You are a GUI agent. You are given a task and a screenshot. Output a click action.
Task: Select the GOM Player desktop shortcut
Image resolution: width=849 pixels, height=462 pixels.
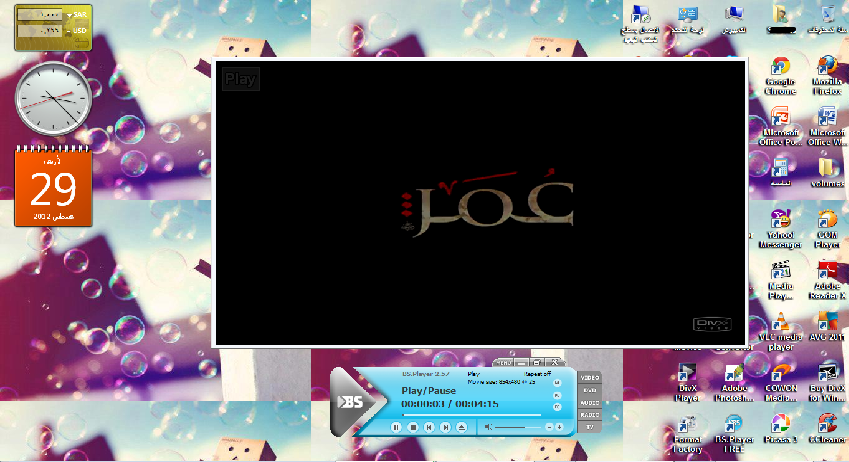[827, 229]
